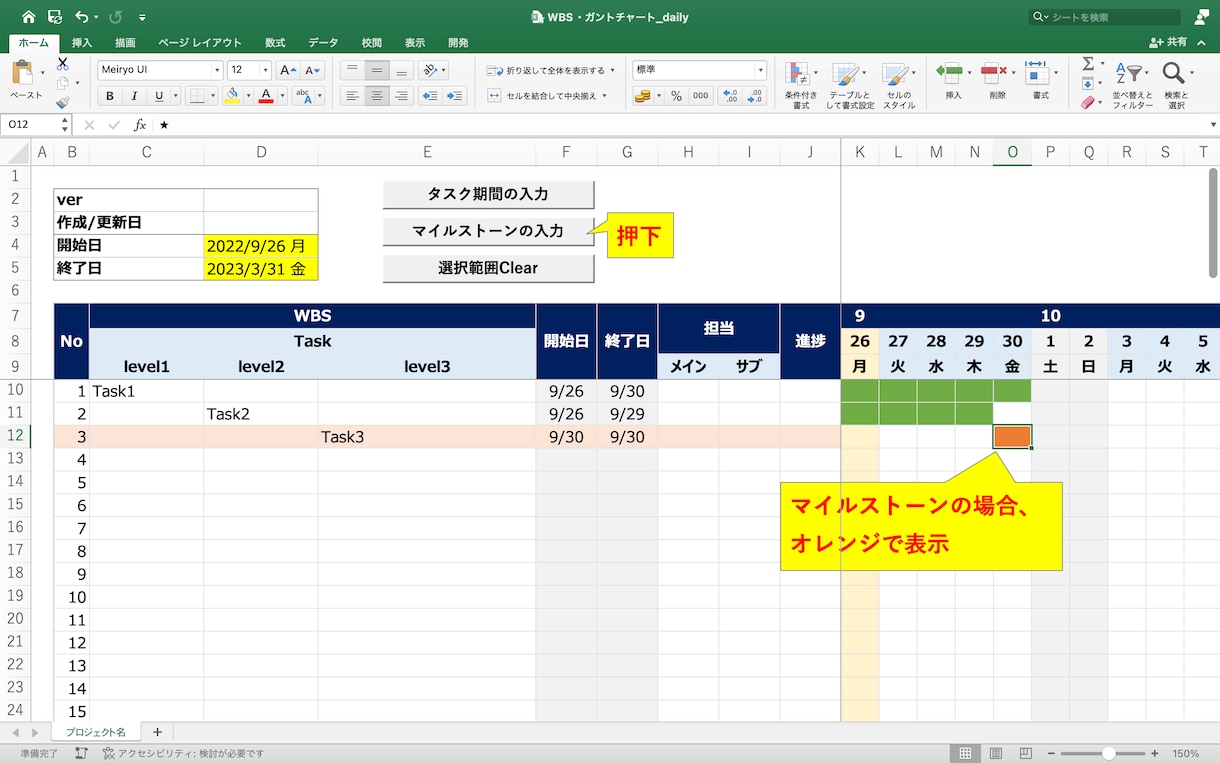Open 条件付き書式 conditional formatting

click(800, 83)
